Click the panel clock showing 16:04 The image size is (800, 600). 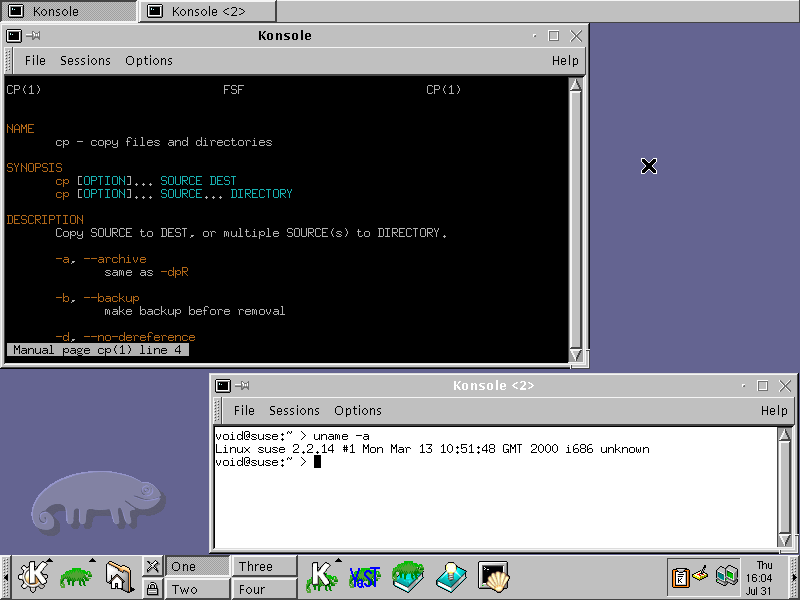(x=758, y=578)
